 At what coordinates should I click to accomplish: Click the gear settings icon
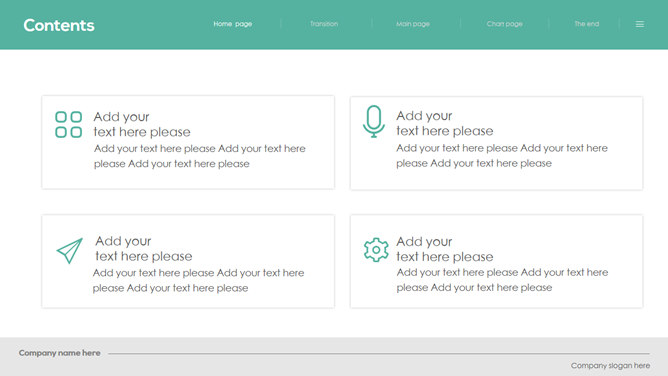(376, 250)
